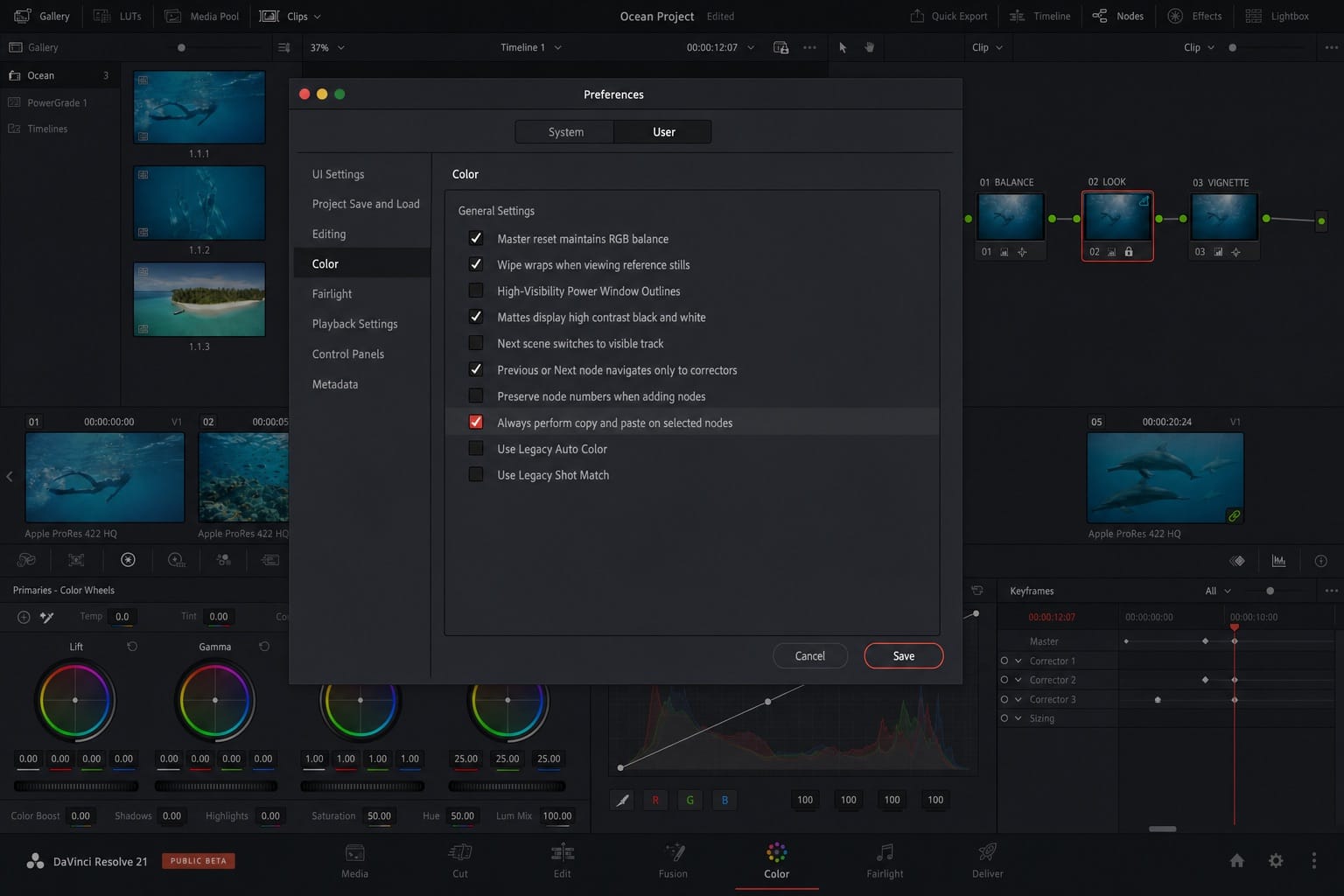Expand the Corrector 1 keyframe track
This screenshot has width=1344, height=896.
1018,661
